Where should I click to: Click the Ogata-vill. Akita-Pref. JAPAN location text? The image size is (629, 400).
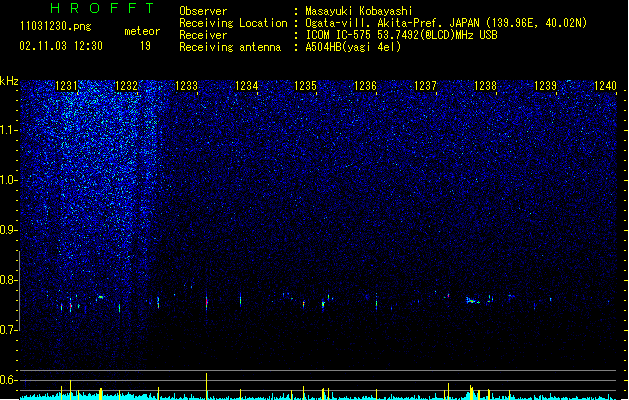[446, 23]
